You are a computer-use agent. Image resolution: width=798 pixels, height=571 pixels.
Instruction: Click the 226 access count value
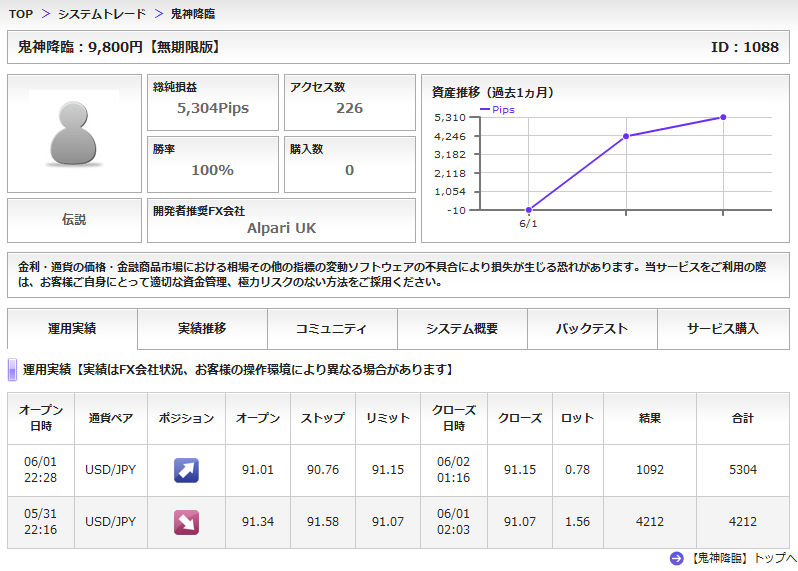350,108
